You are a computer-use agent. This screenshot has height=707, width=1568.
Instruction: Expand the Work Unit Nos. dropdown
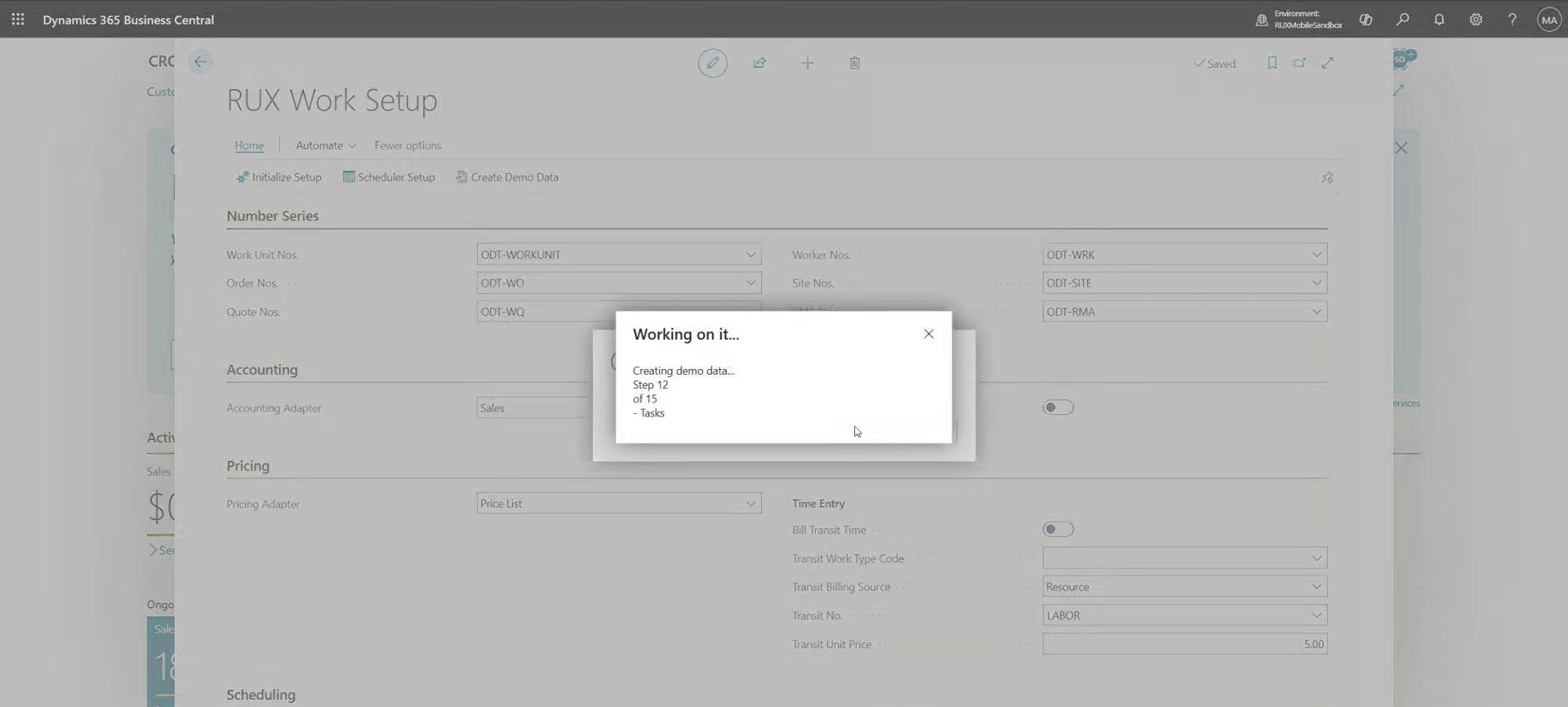click(750, 255)
